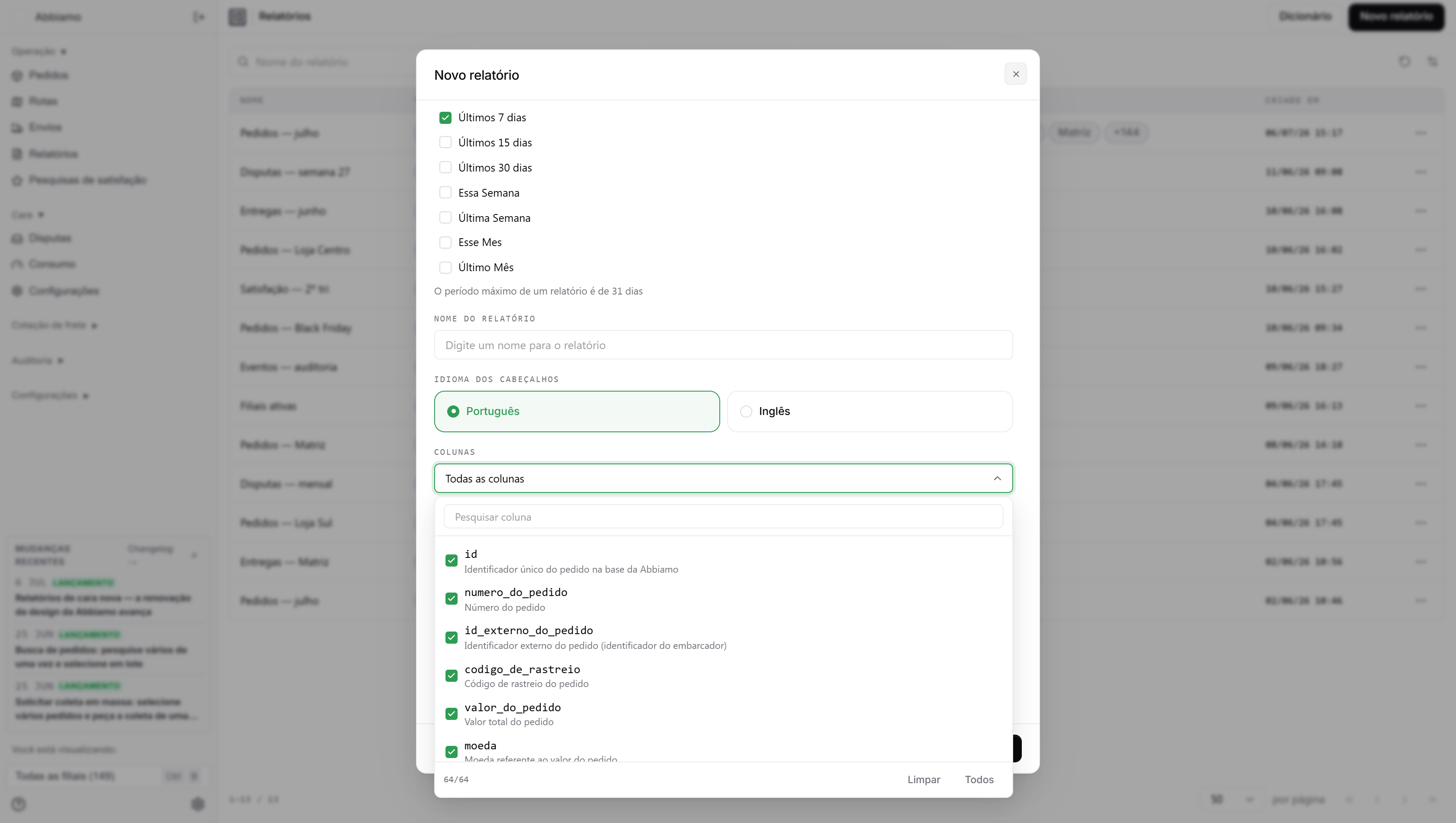This screenshot has width=1456, height=823.
Task: Click the Limpar button
Action: tap(923, 780)
